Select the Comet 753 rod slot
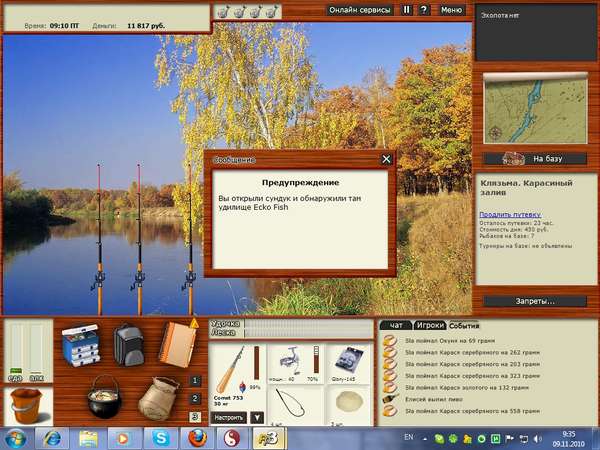The width and height of the screenshot is (600, 450). 237,376
